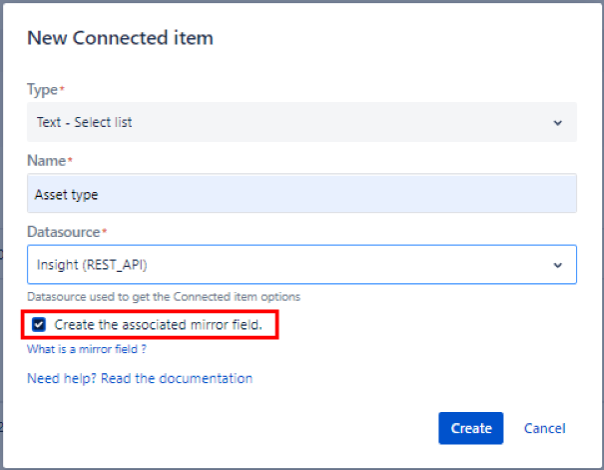Viewport: 604px width, 470px height.
Task: Follow 'Need help? Read the documentation' link
Action: 139,378
